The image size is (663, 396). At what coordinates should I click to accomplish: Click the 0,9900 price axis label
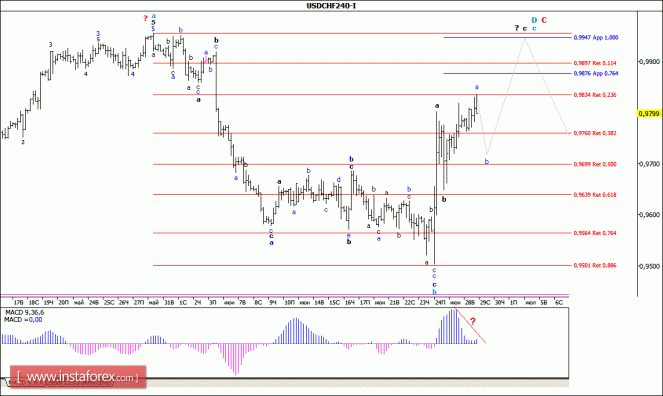click(x=649, y=62)
